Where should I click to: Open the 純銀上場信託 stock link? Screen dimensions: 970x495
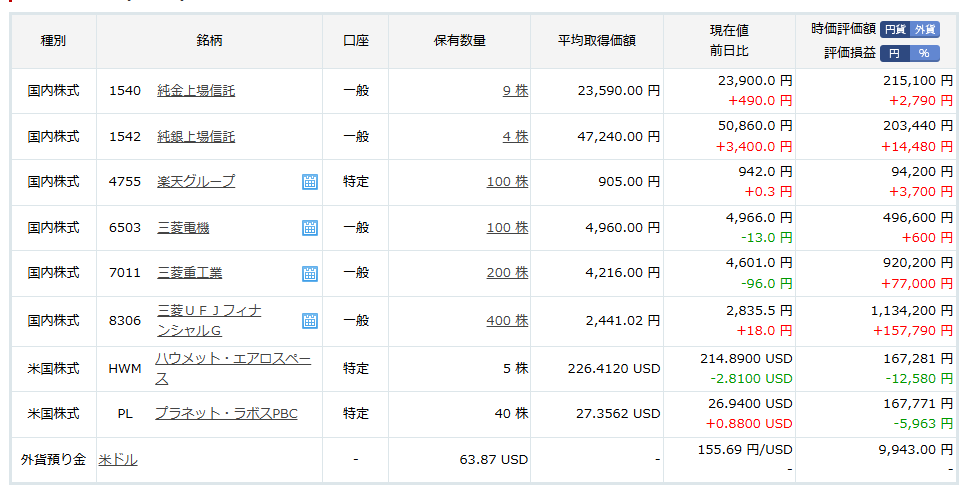click(196, 137)
